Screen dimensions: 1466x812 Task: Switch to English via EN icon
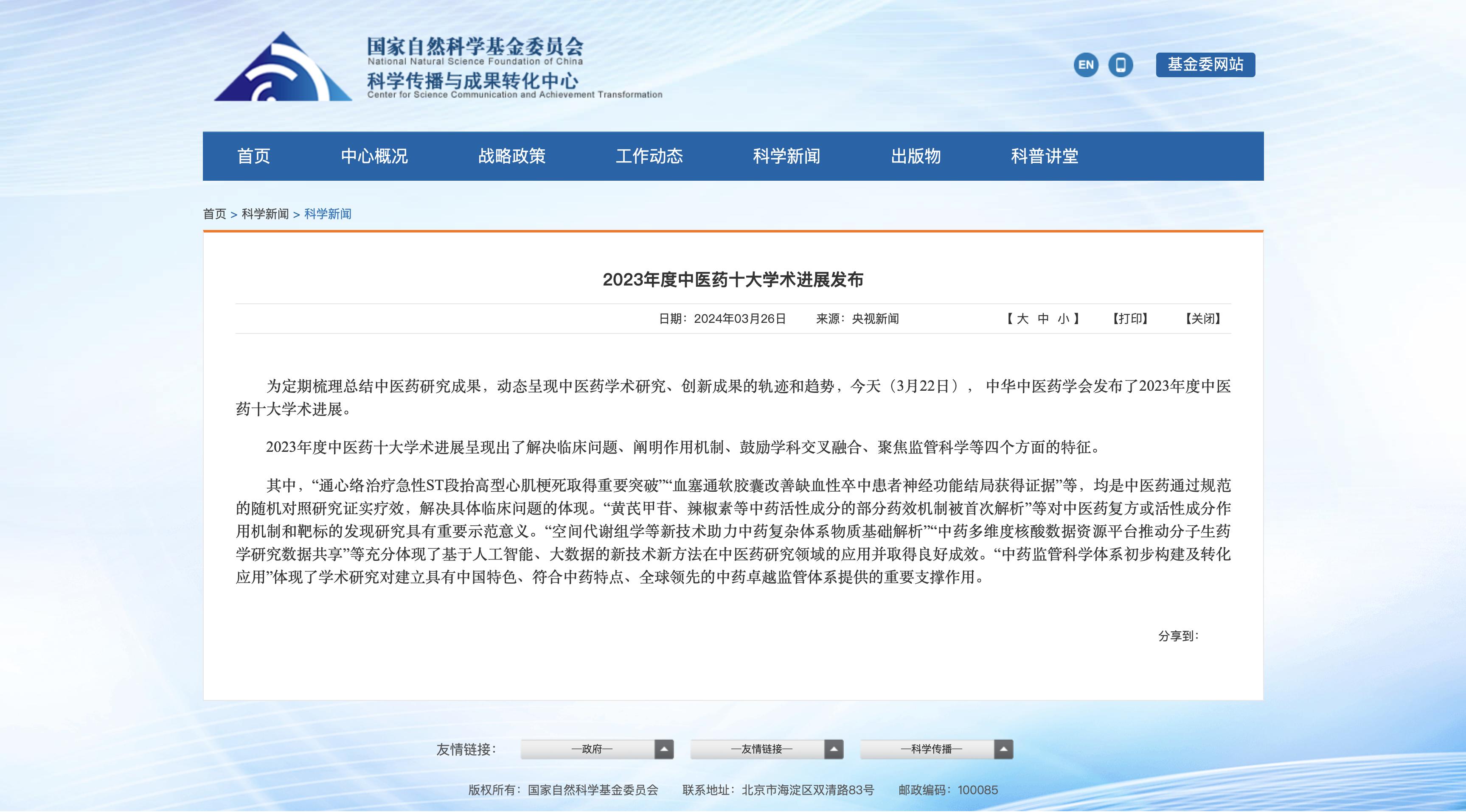click(x=1086, y=65)
